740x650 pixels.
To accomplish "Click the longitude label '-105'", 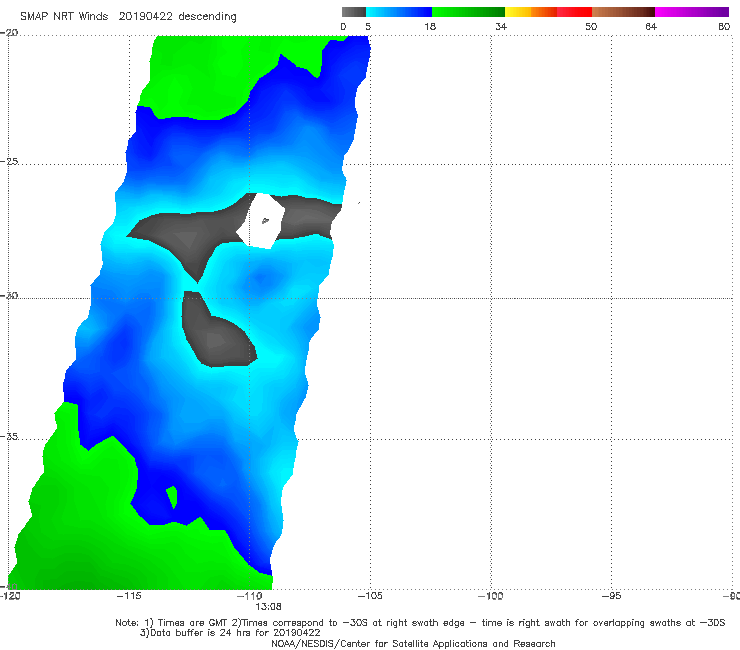I will coord(370,596).
